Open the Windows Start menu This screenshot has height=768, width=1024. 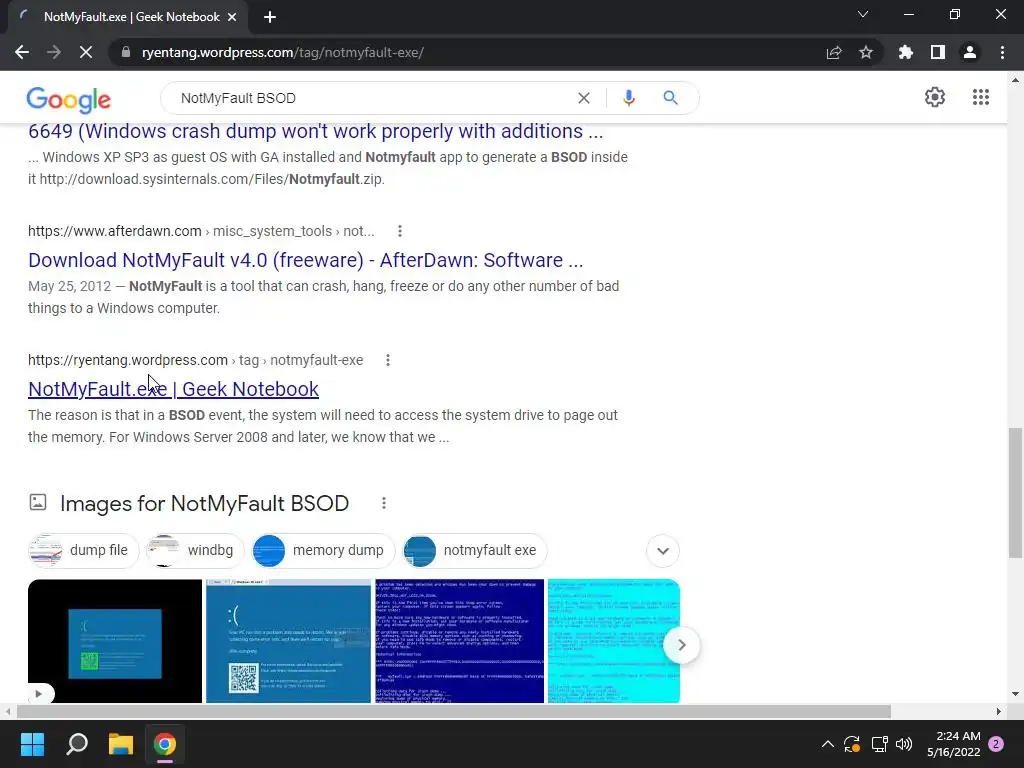(32, 744)
